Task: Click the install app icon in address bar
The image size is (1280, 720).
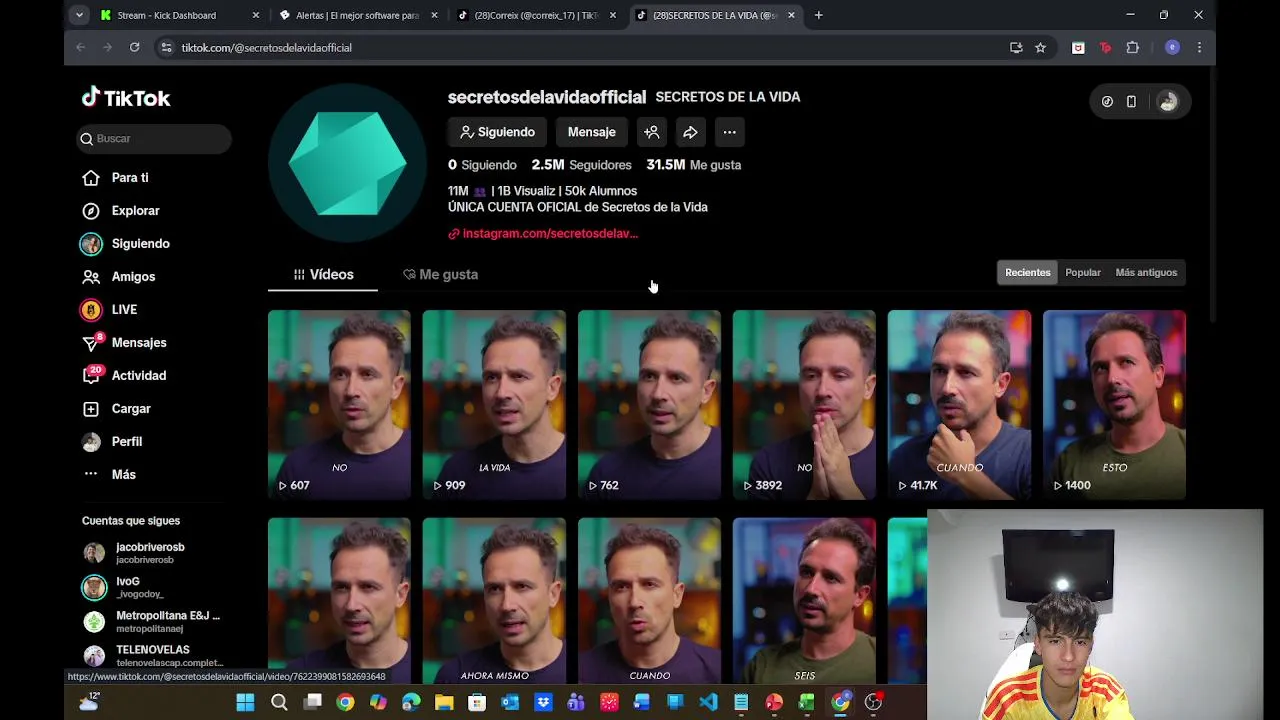Action: (1016, 47)
